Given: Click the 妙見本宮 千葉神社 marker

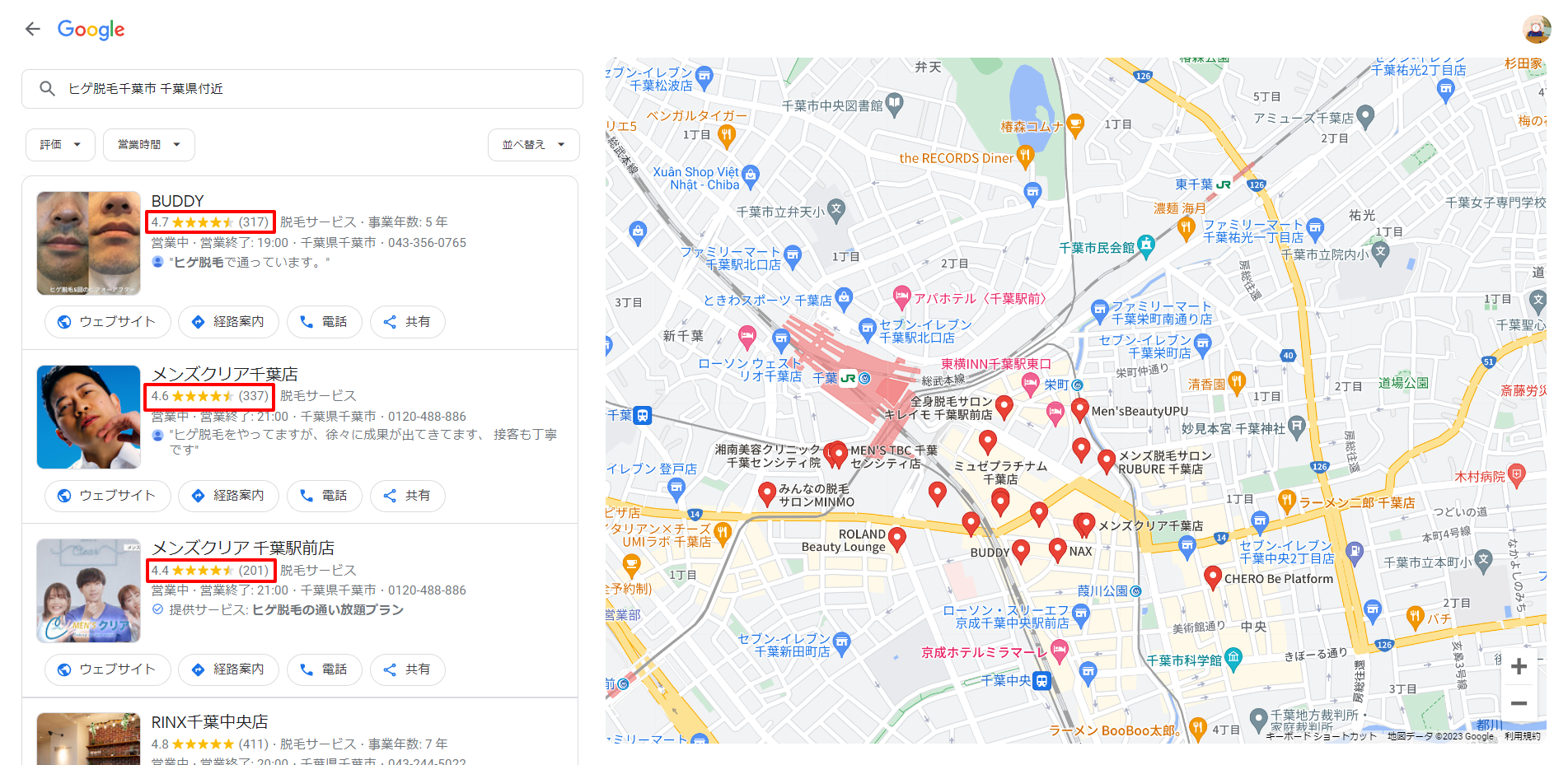Looking at the screenshot, I should tap(1297, 427).
